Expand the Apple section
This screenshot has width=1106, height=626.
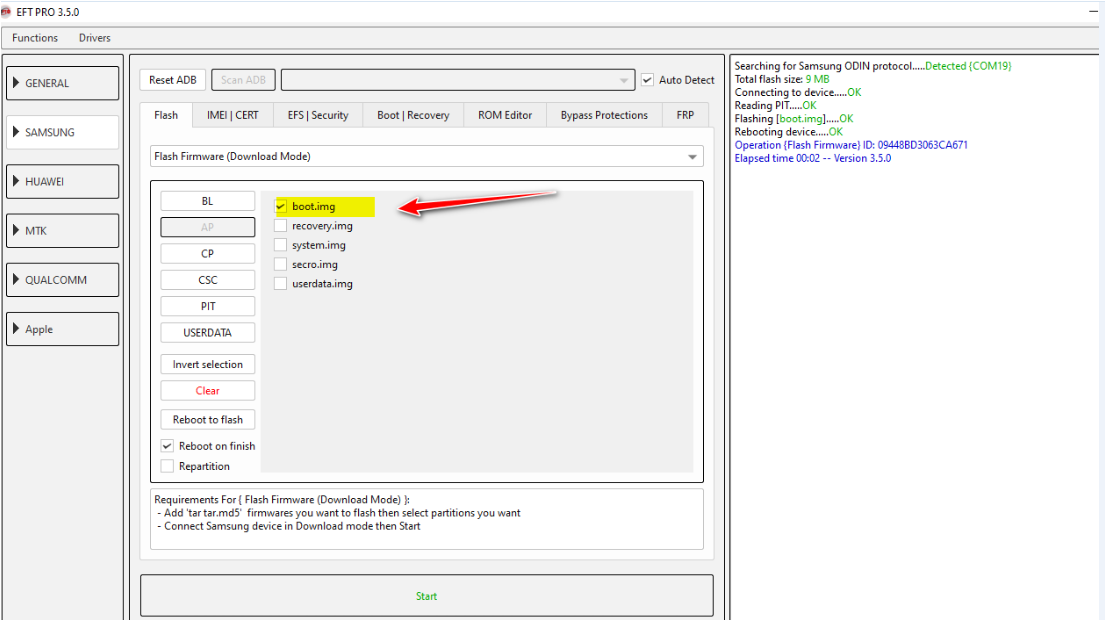(x=63, y=330)
